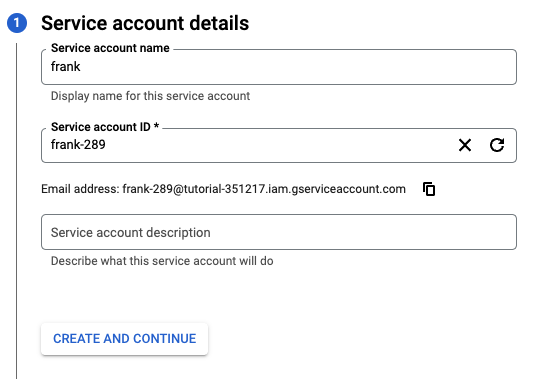
Task: Click the Service account details heading
Action: click(145, 23)
